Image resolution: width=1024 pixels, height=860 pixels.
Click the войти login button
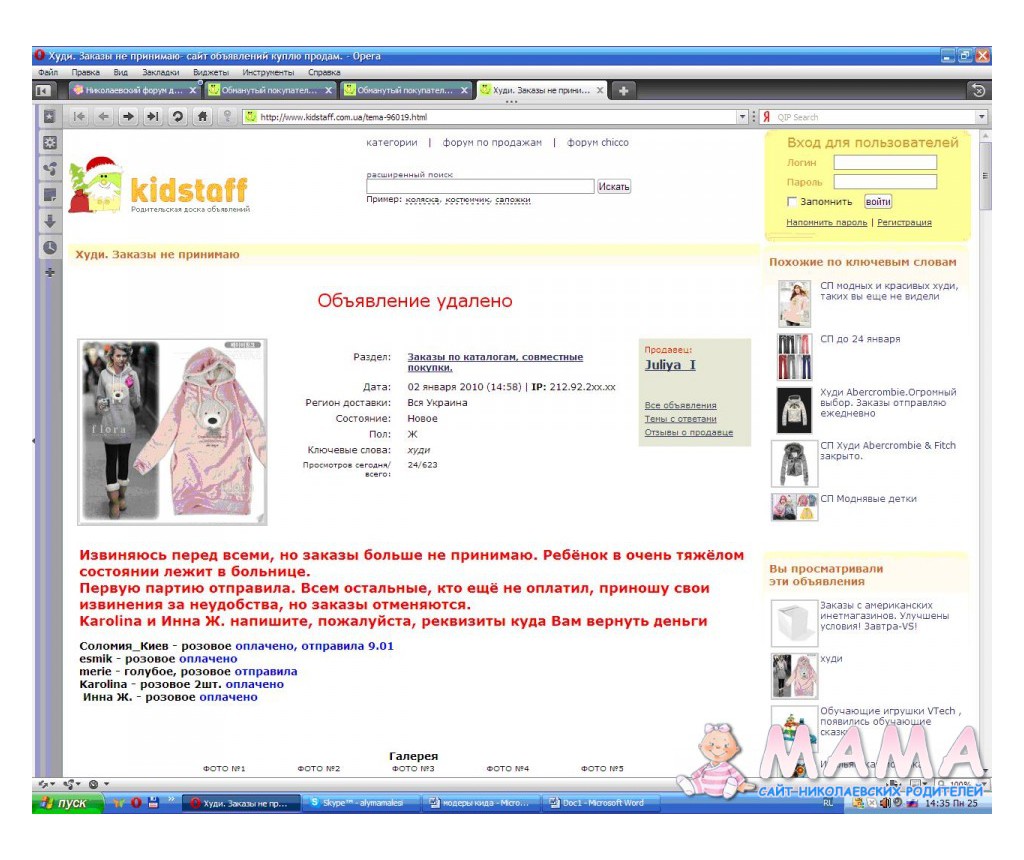pos(877,202)
